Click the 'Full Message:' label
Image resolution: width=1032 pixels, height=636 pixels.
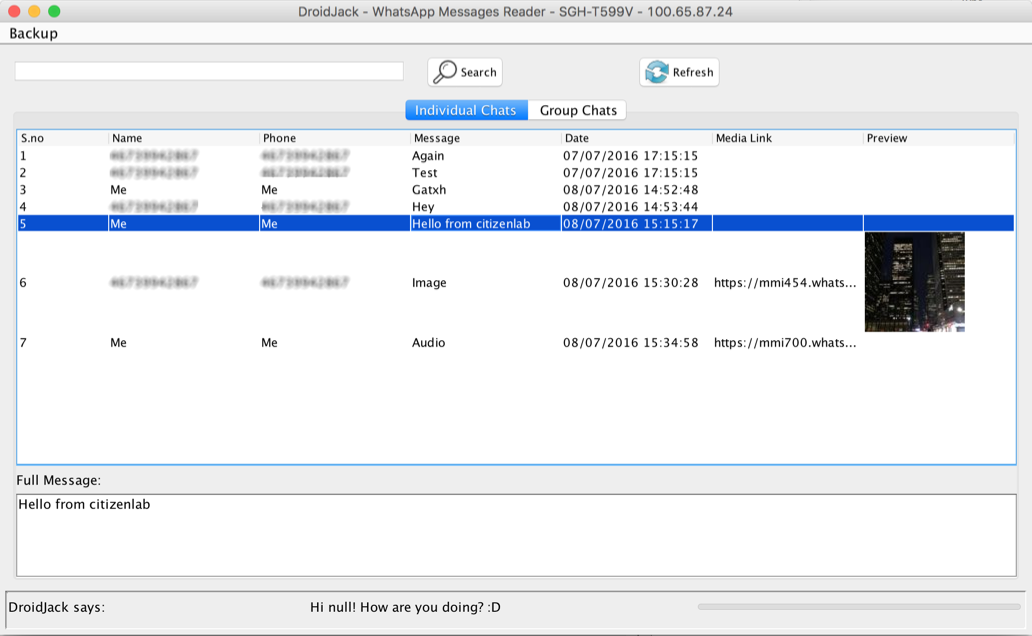tap(59, 480)
